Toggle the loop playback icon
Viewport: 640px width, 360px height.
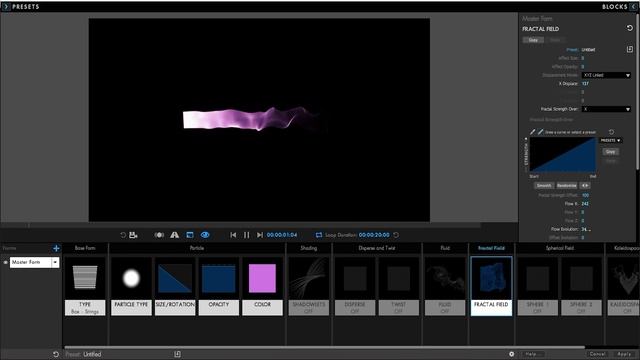point(319,235)
